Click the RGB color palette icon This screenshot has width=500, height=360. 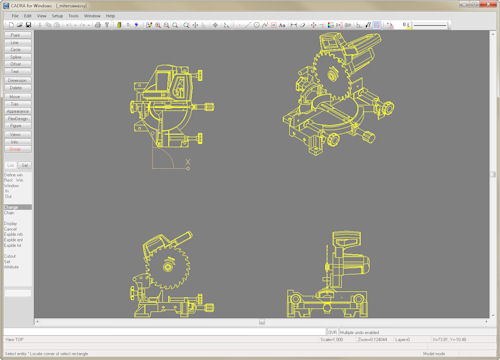pos(330,25)
